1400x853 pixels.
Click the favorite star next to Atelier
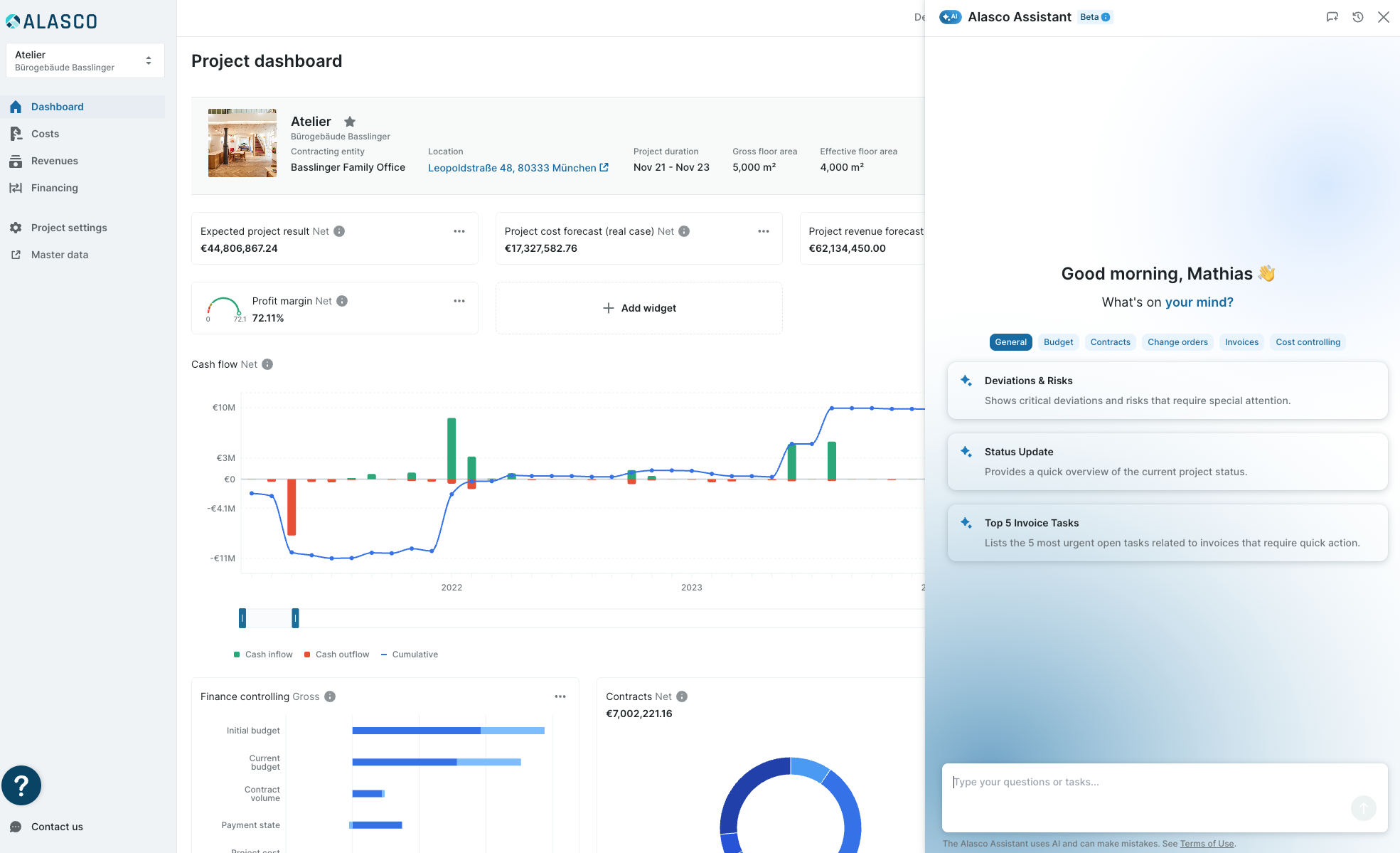pos(350,122)
